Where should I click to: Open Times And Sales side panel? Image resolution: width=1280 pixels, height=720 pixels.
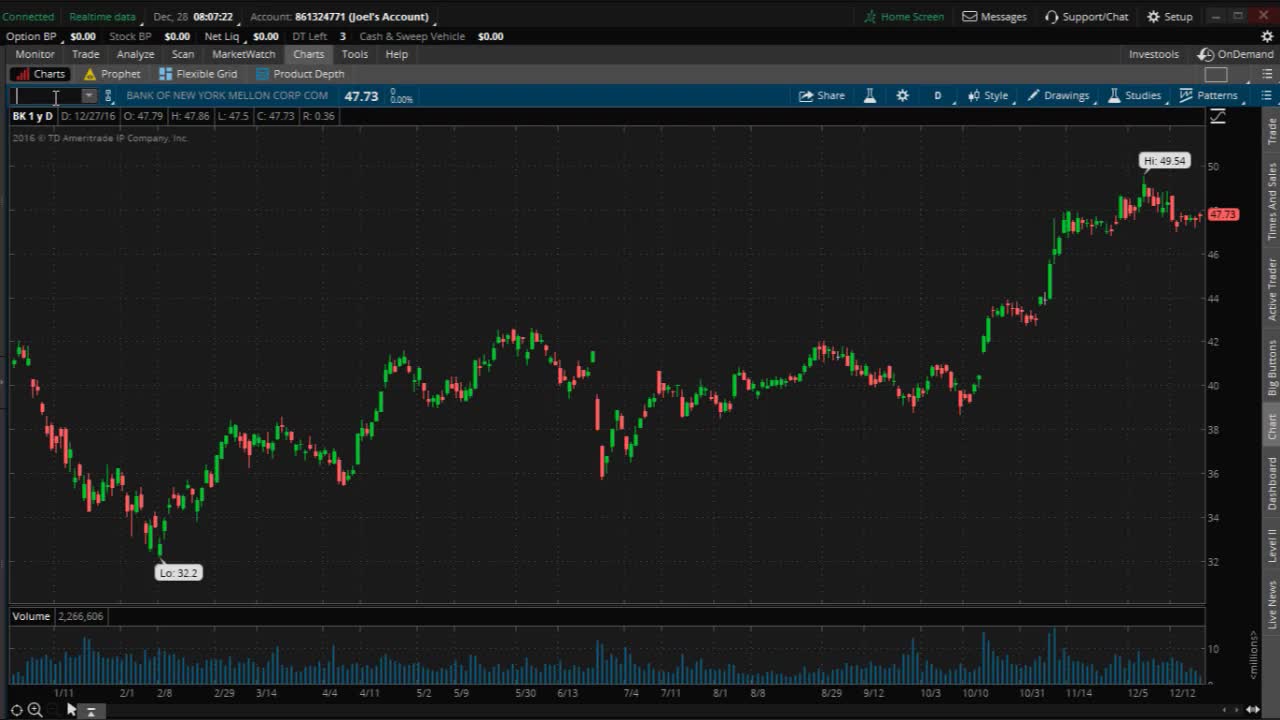click(x=1272, y=201)
